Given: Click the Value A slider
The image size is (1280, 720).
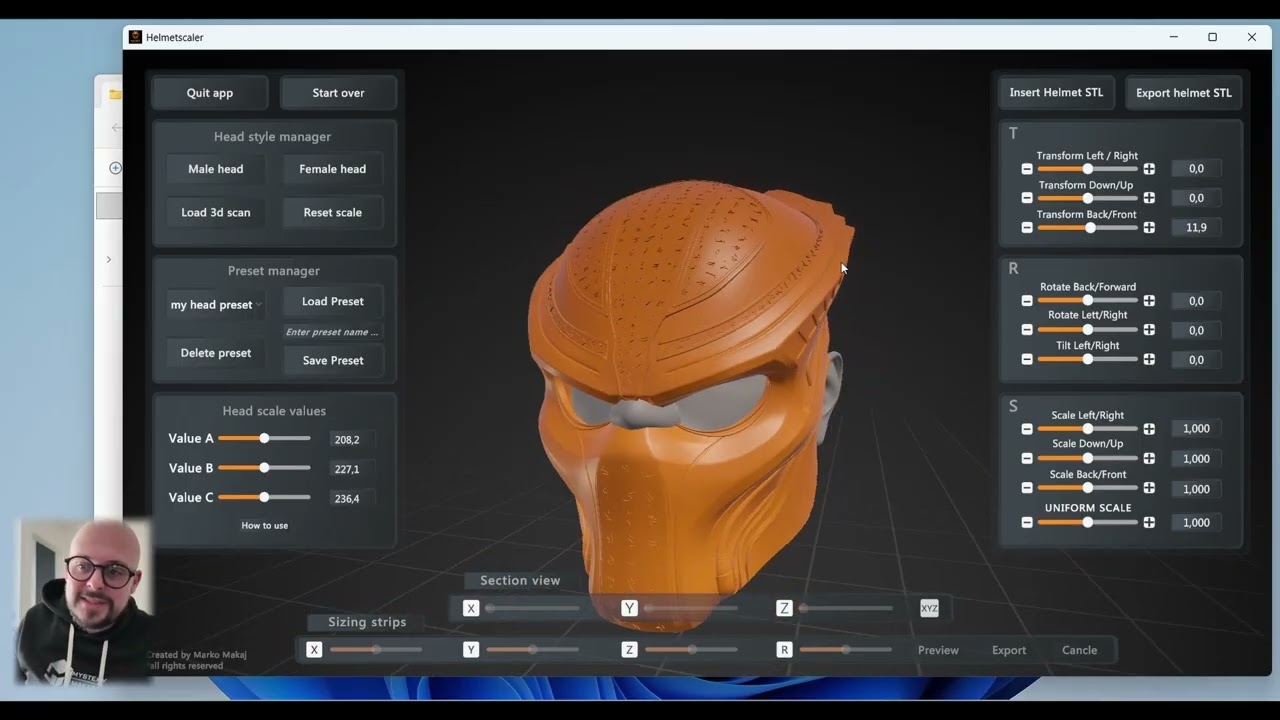Looking at the screenshot, I should coord(264,438).
